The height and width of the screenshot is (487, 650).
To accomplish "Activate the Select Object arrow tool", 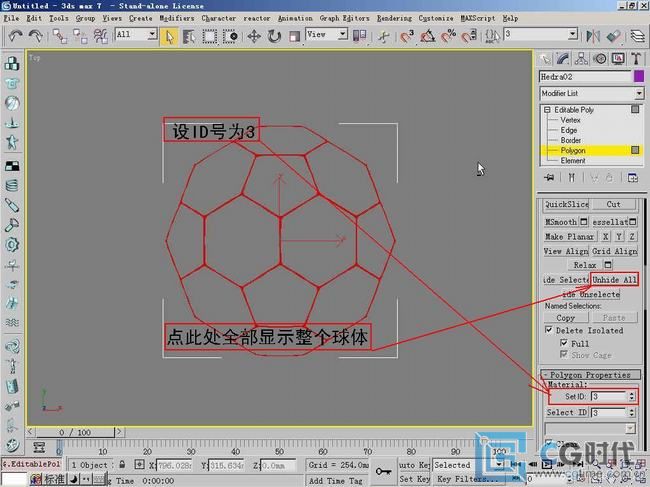I will click(169, 36).
